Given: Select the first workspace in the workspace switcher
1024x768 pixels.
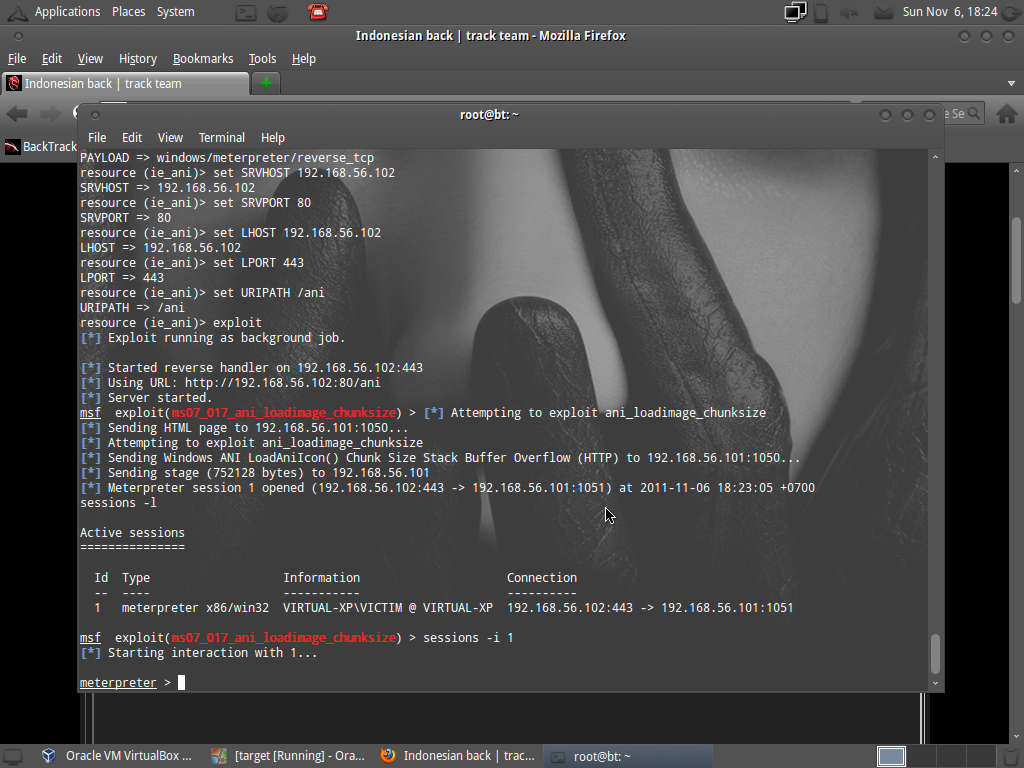Looking at the screenshot, I should point(891,756).
